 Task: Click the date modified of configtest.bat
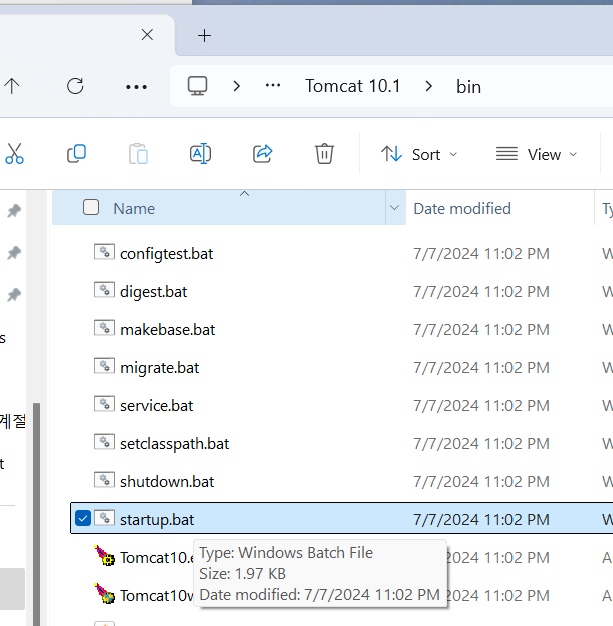coord(481,254)
